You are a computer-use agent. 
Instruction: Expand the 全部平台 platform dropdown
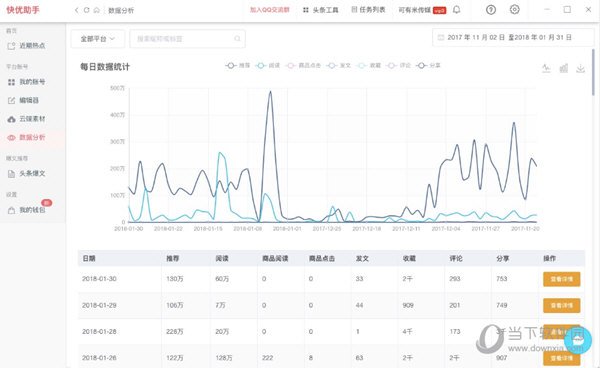(98, 39)
